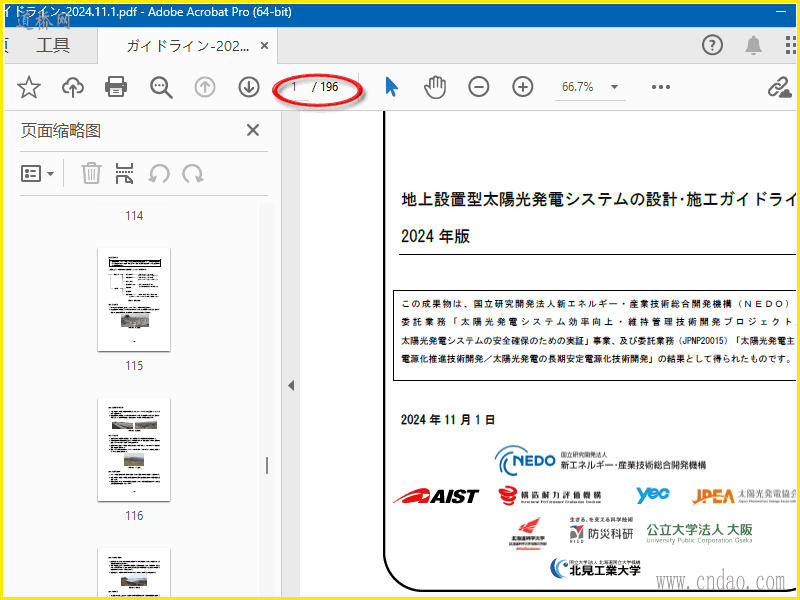The height and width of the screenshot is (600, 800).
Task: Zoom out with the minus button
Action: coord(479,87)
